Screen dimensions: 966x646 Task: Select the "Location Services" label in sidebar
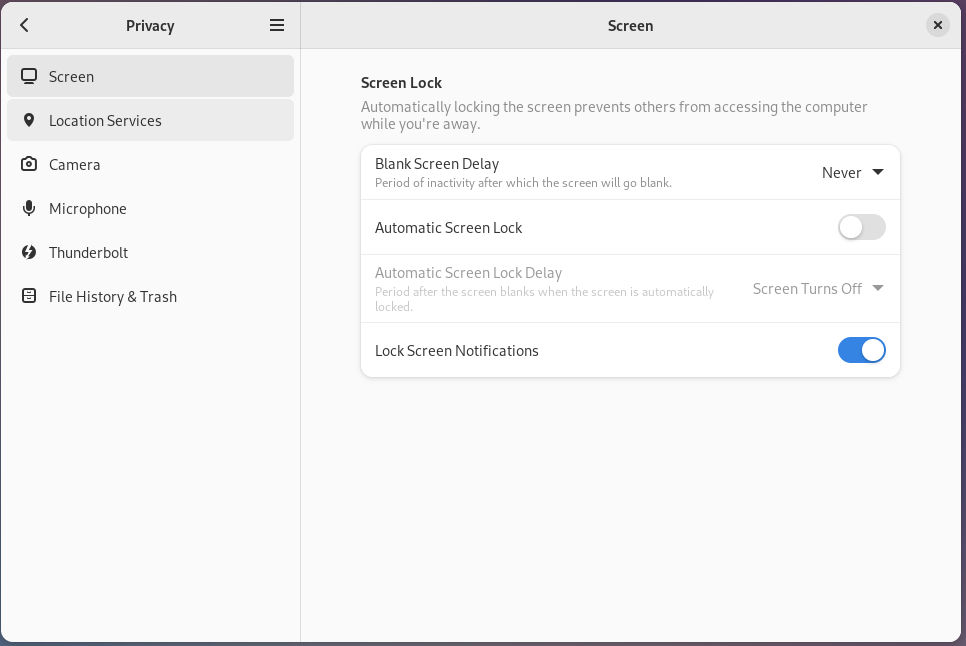105,121
